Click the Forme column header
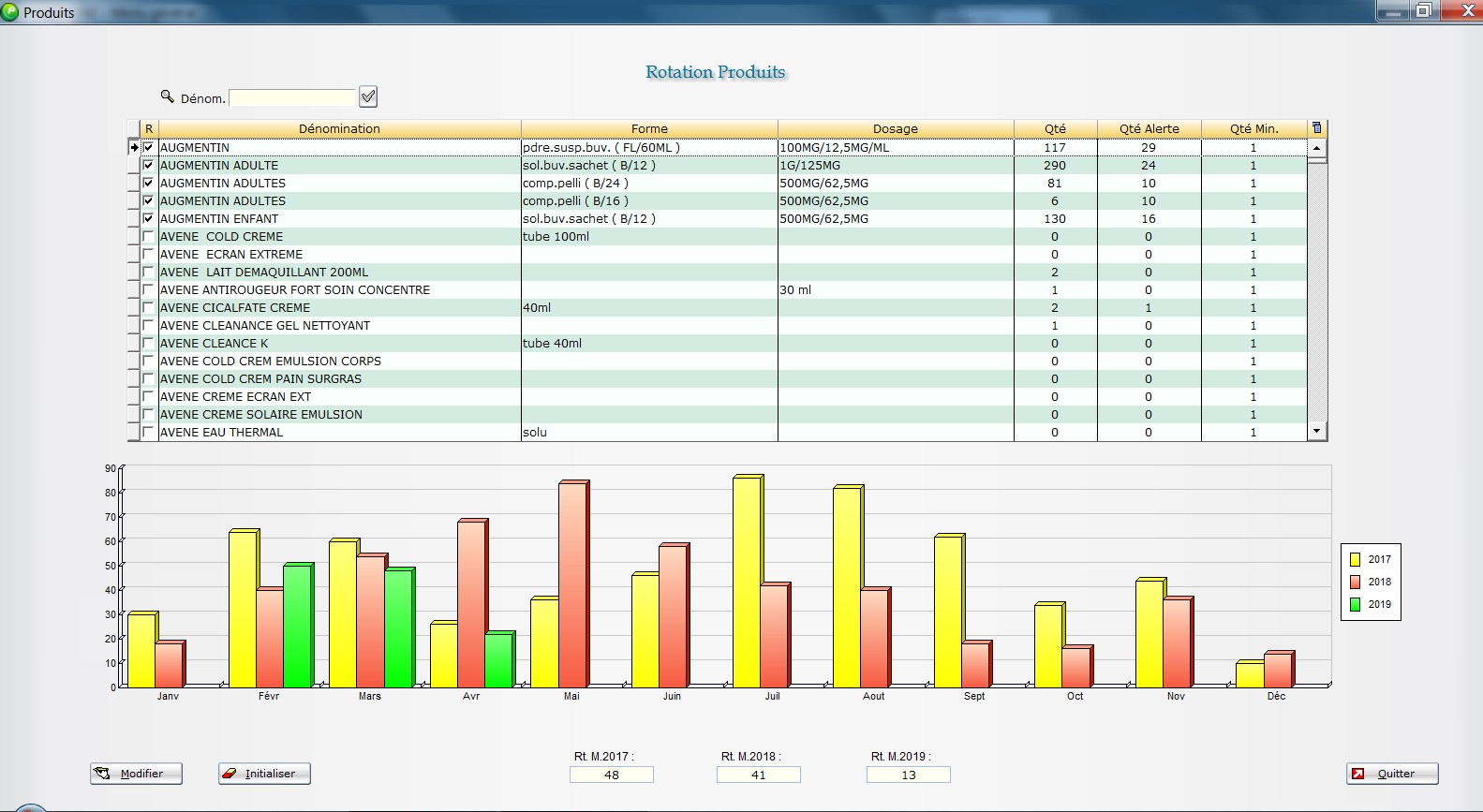The width and height of the screenshot is (1483, 812). [649, 128]
